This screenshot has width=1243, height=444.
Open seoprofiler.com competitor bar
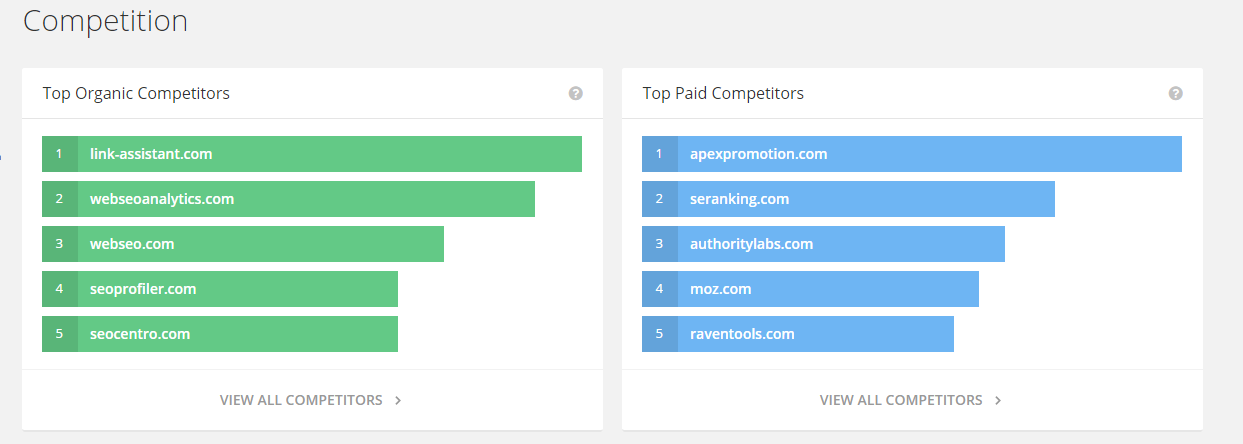[x=143, y=289]
